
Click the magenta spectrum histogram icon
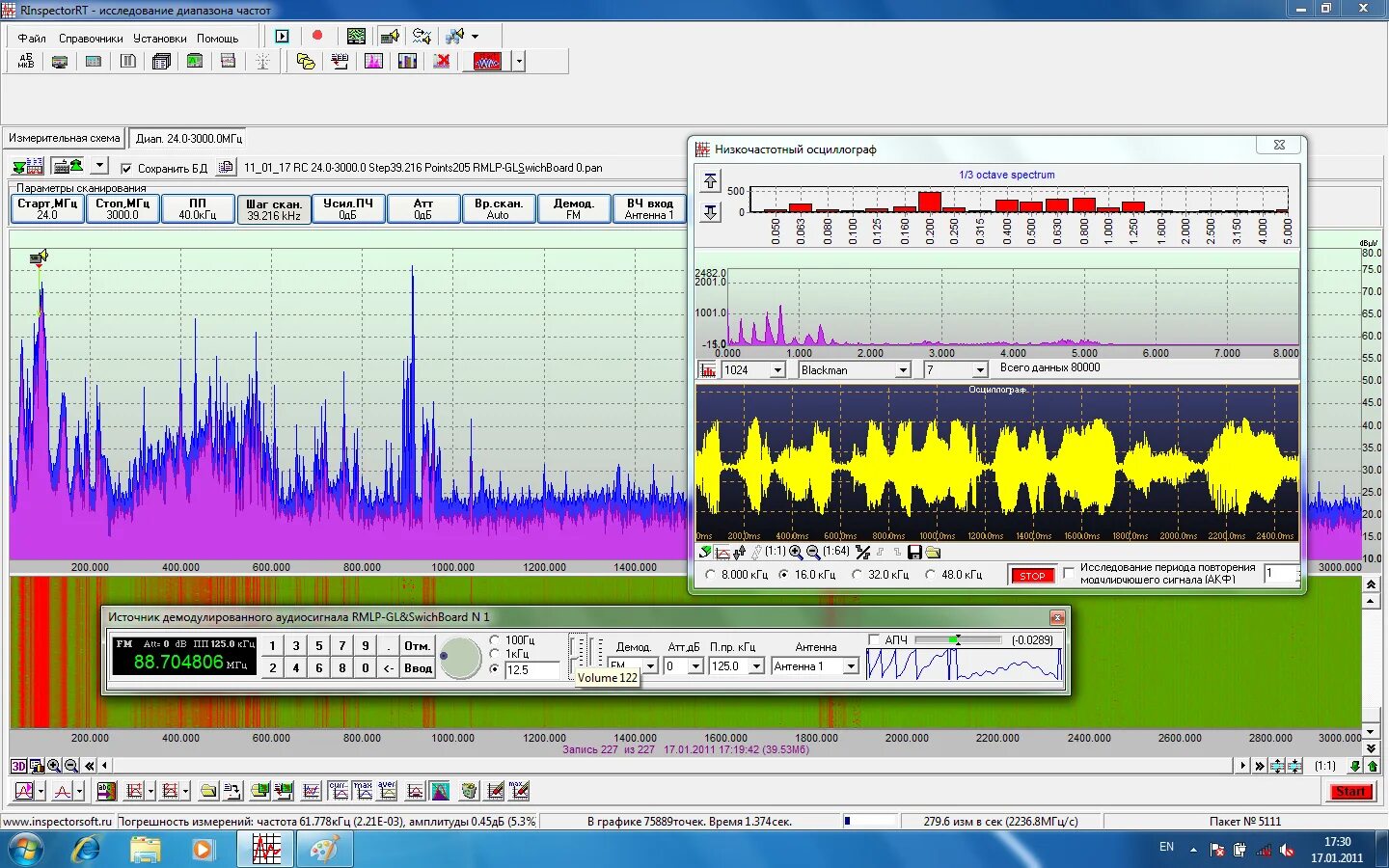pyautogui.click(x=373, y=62)
